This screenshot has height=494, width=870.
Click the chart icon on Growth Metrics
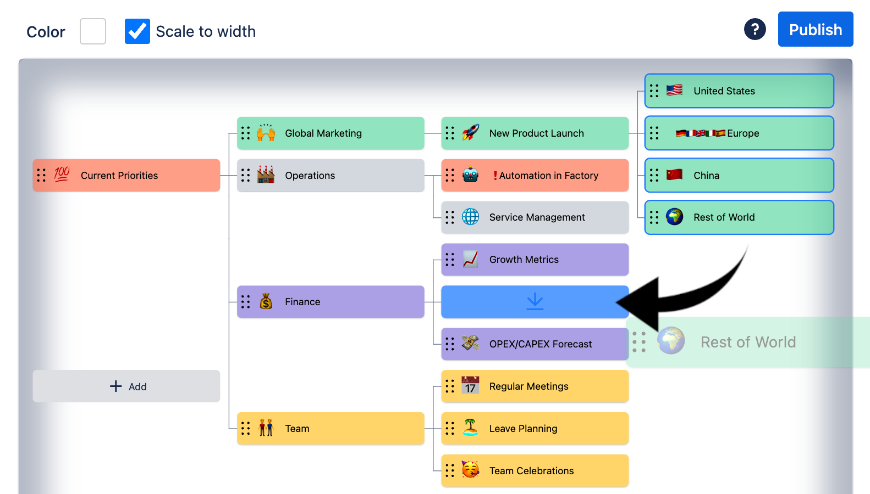[x=470, y=260]
